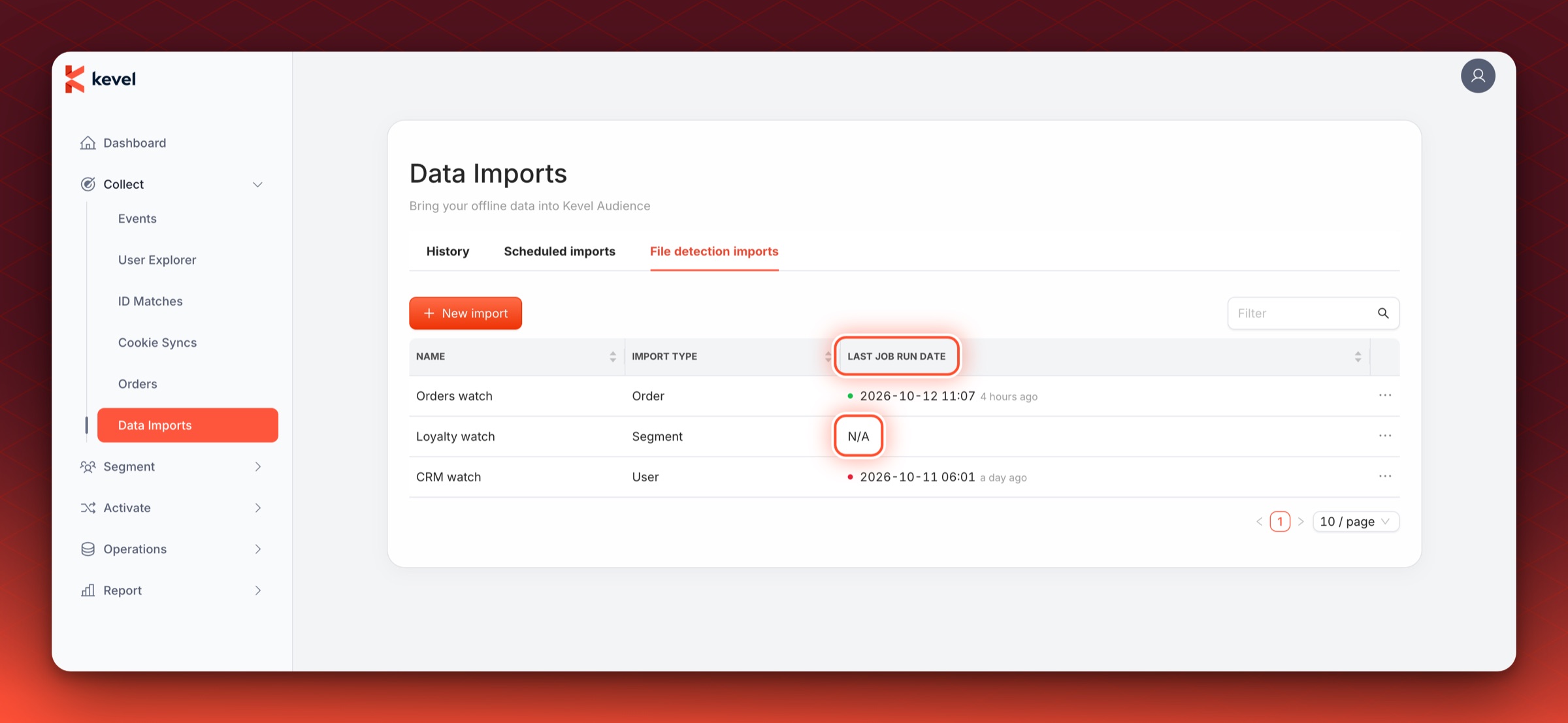Click the 2026-10-11 06:01 run date
The image size is (1568, 723).
[917, 477]
